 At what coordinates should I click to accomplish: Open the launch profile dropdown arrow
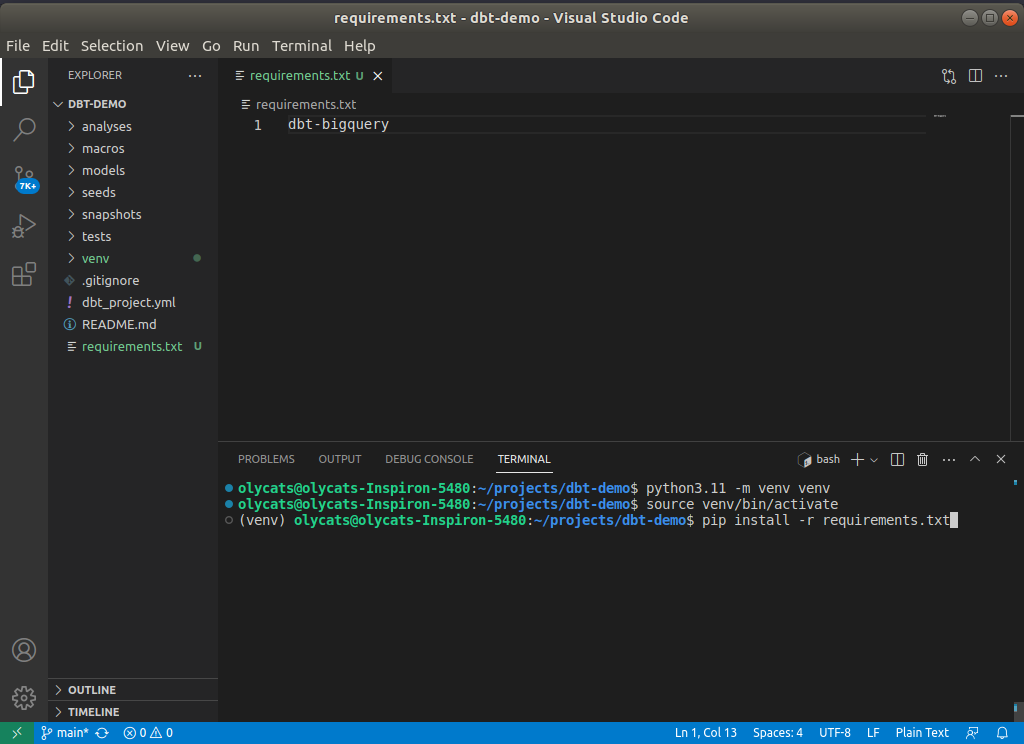874,460
